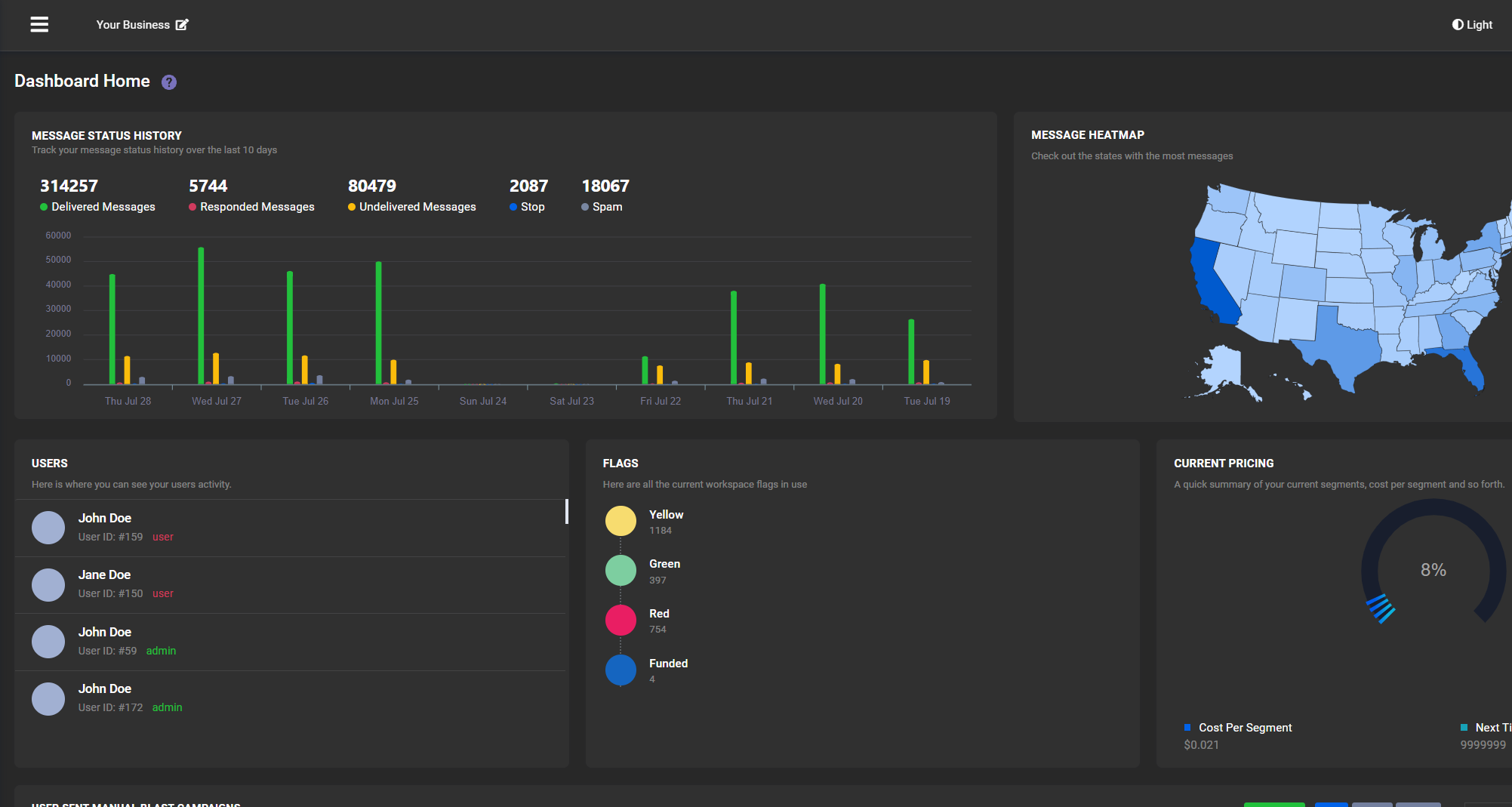The height and width of the screenshot is (807, 1512).
Task: Click the edit icon next to Your Business
Action: [182, 25]
